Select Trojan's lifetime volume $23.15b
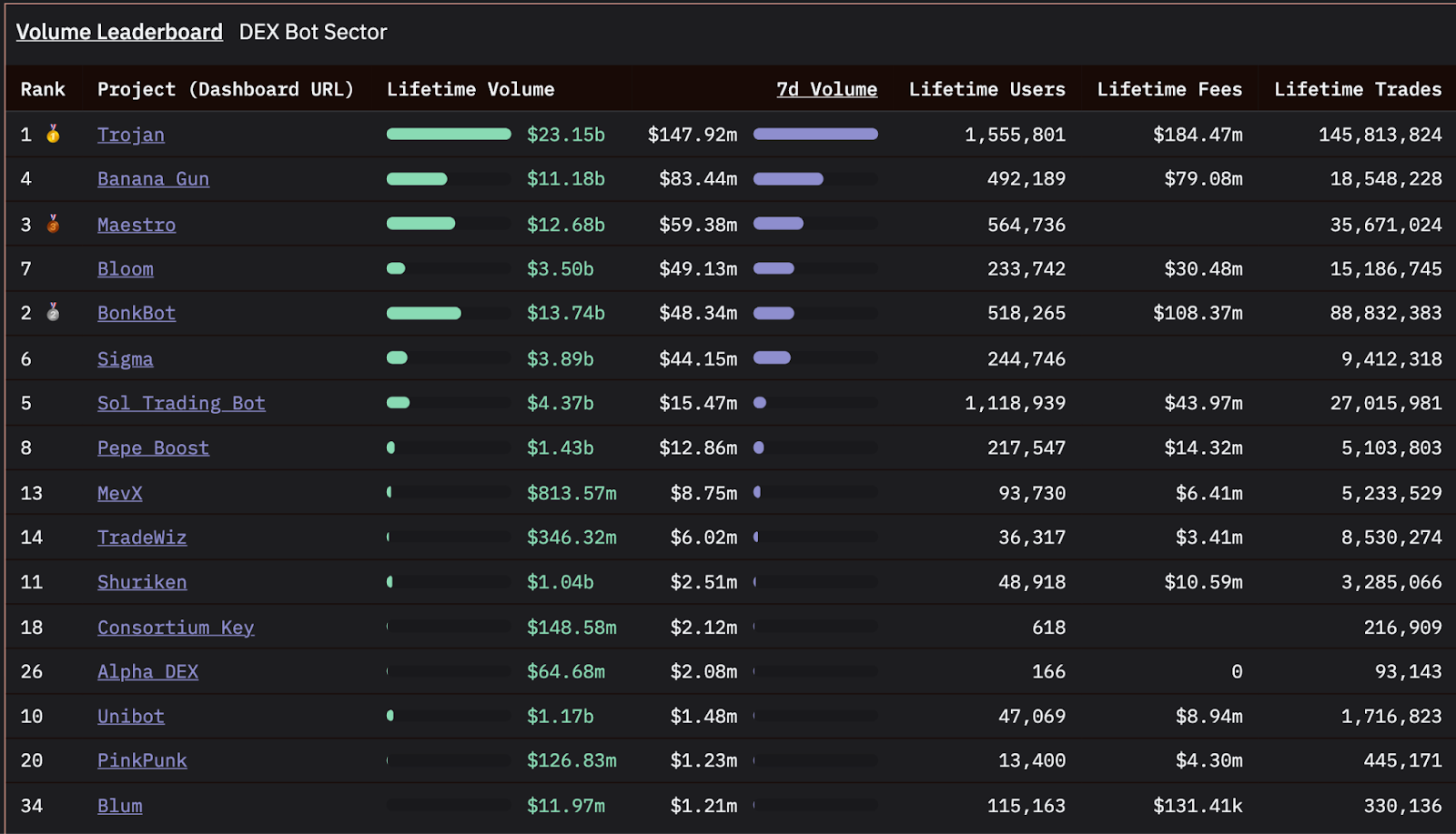1456x834 pixels. (566, 135)
